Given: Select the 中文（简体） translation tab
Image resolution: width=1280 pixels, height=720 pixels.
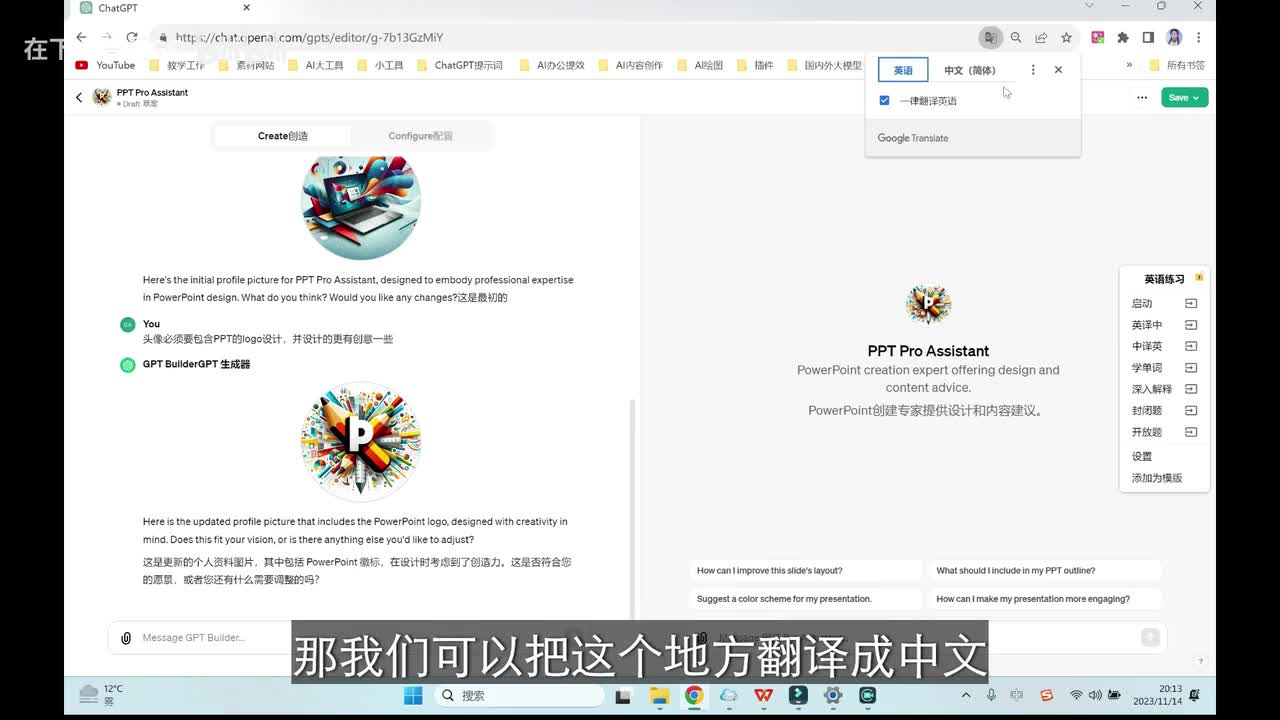Looking at the screenshot, I should click(x=970, y=70).
